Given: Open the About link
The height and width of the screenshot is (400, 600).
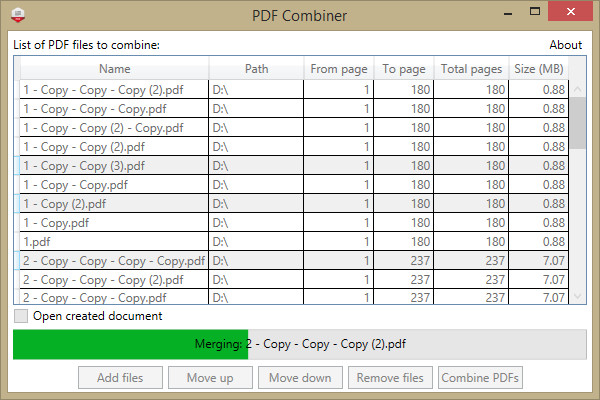Looking at the screenshot, I should pos(566,45).
